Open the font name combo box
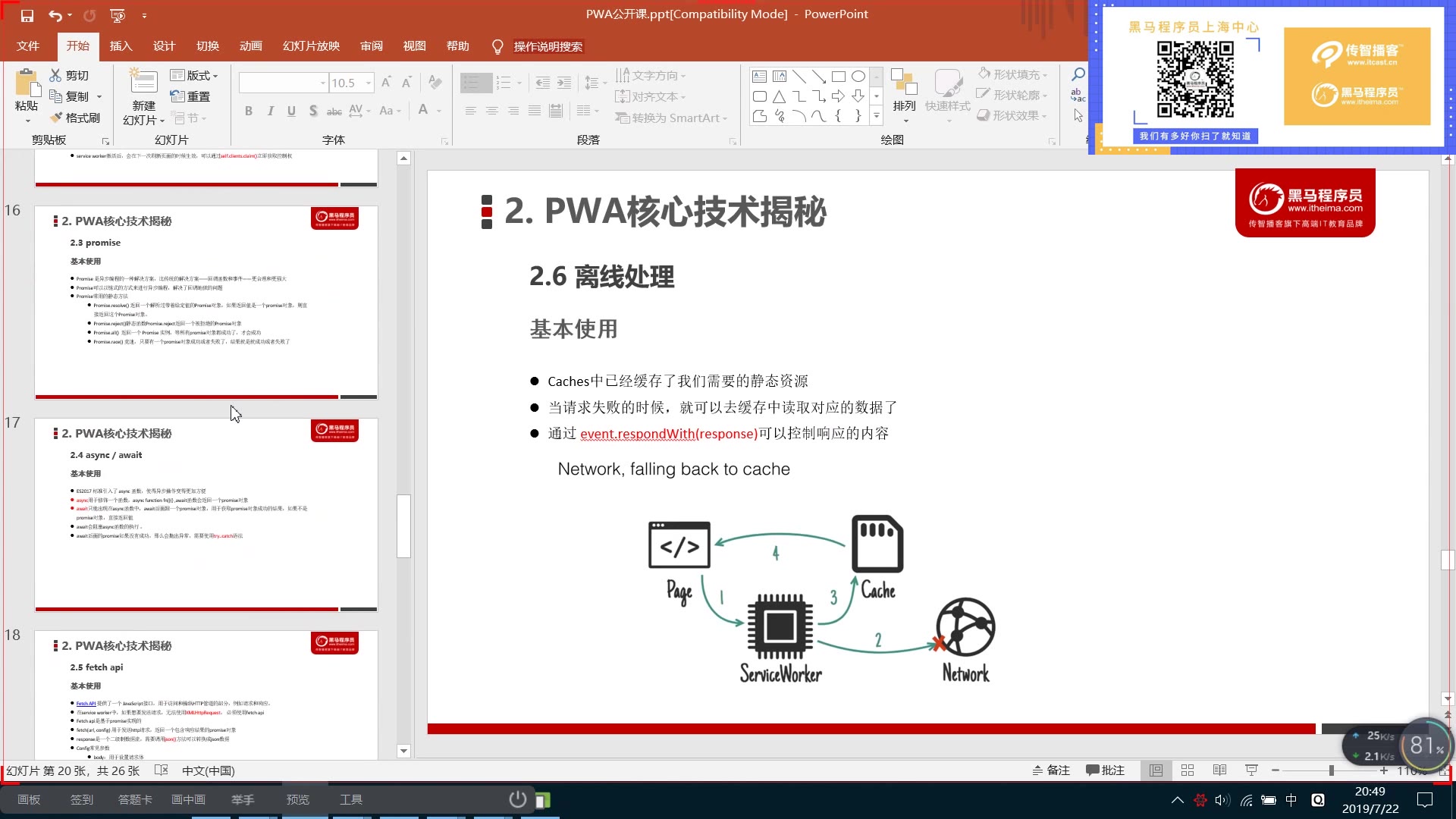 (x=283, y=82)
